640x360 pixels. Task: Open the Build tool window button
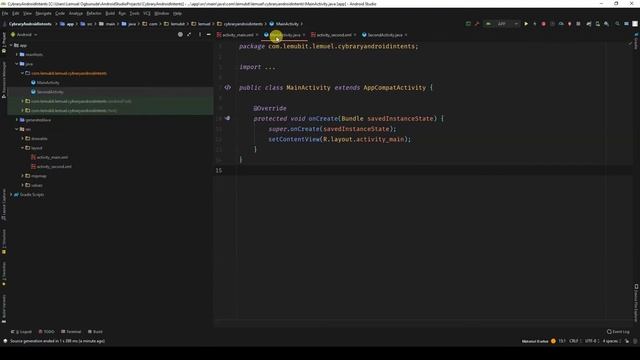96,331
